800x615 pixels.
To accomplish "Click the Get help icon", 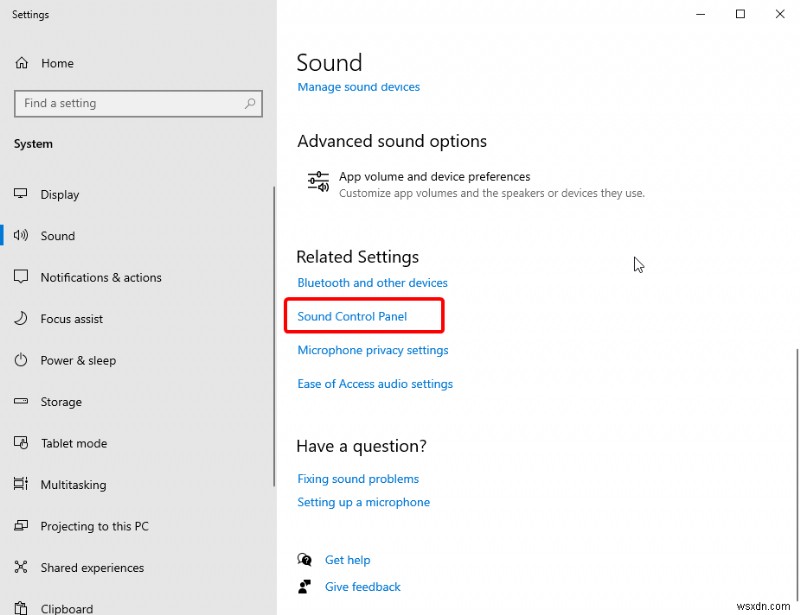I will [305, 559].
